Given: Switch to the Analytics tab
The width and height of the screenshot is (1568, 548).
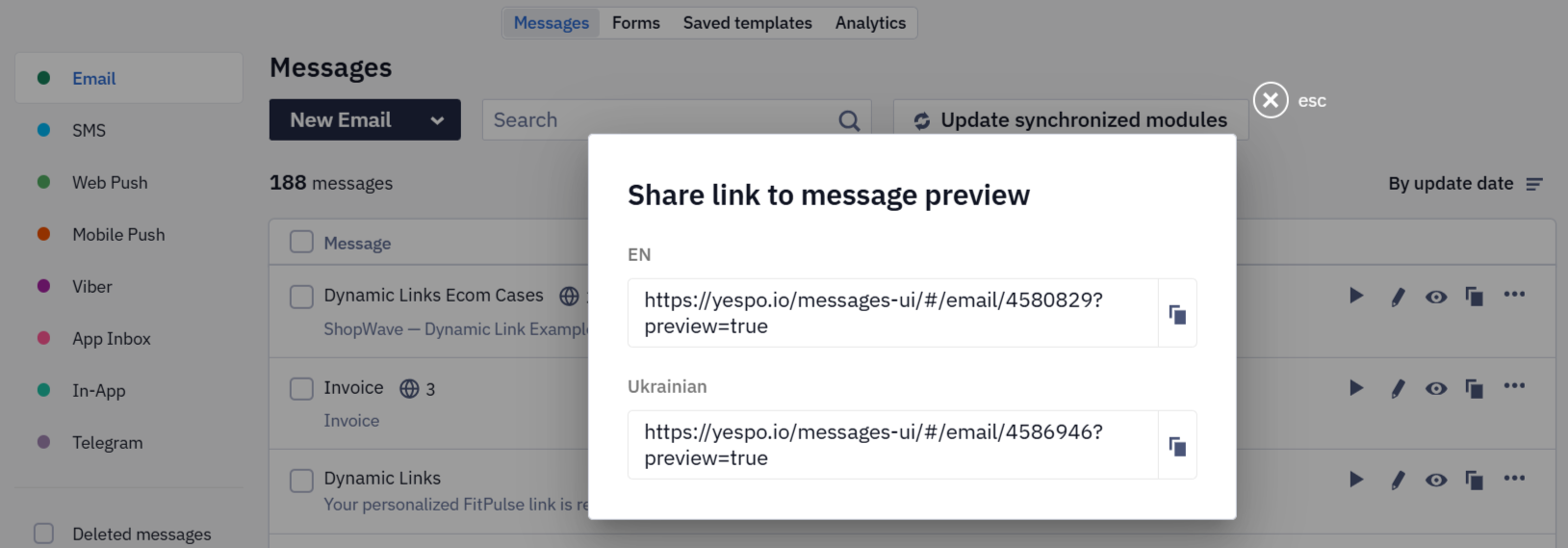Looking at the screenshot, I should click(870, 23).
